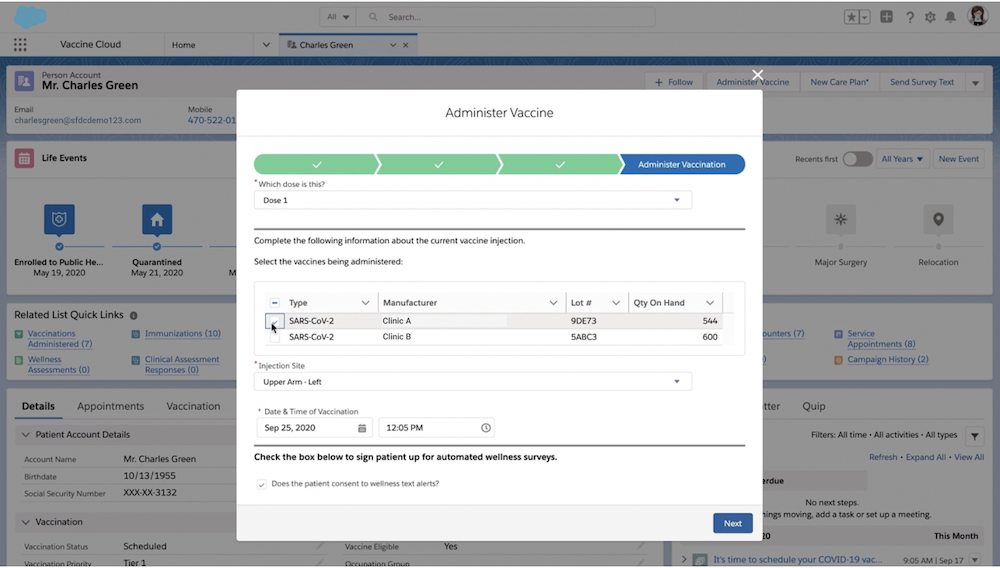Viewport: 1000px width, 568px height.
Task: Click the Next button
Action: (732, 523)
